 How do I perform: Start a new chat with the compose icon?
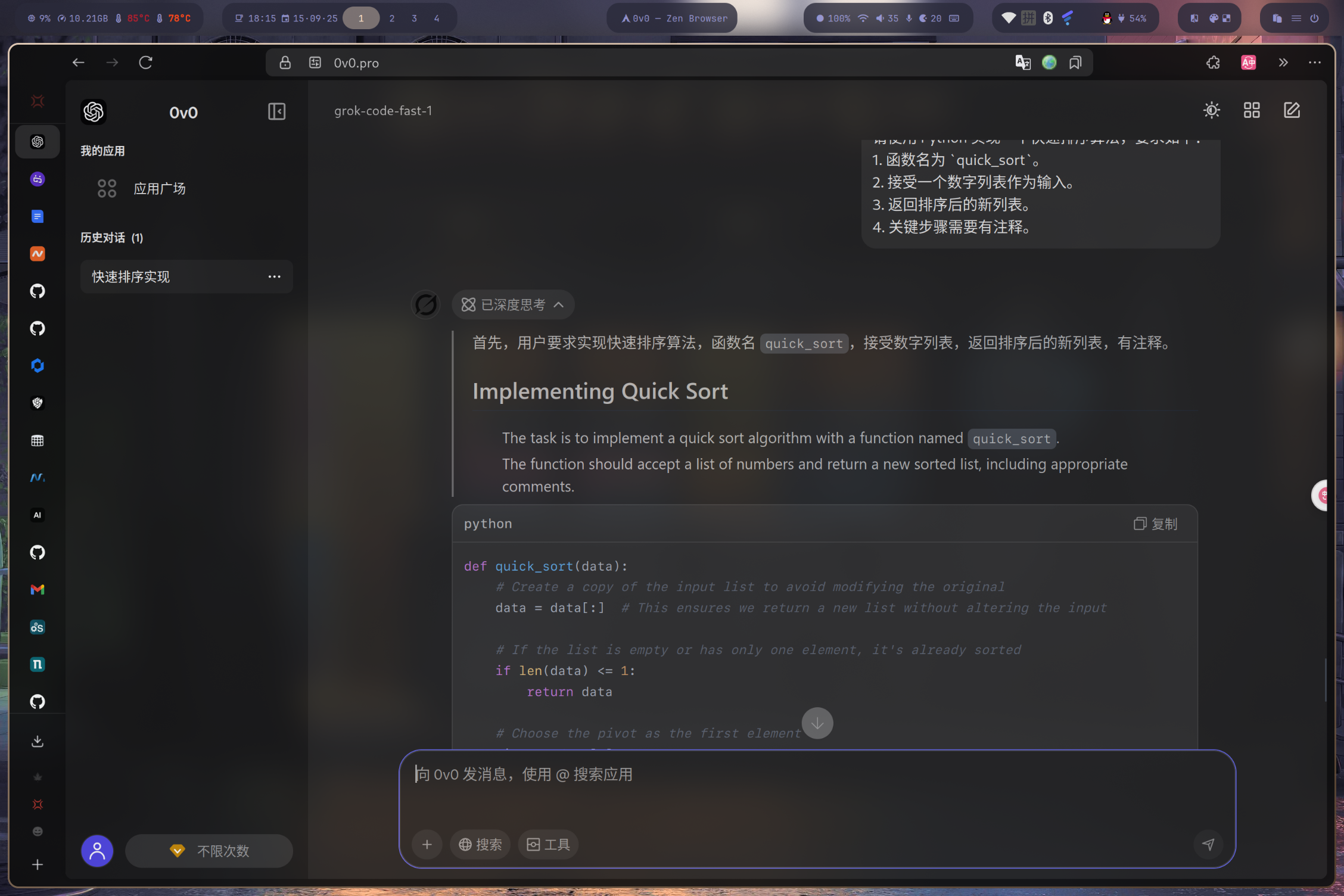click(1292, 110)
